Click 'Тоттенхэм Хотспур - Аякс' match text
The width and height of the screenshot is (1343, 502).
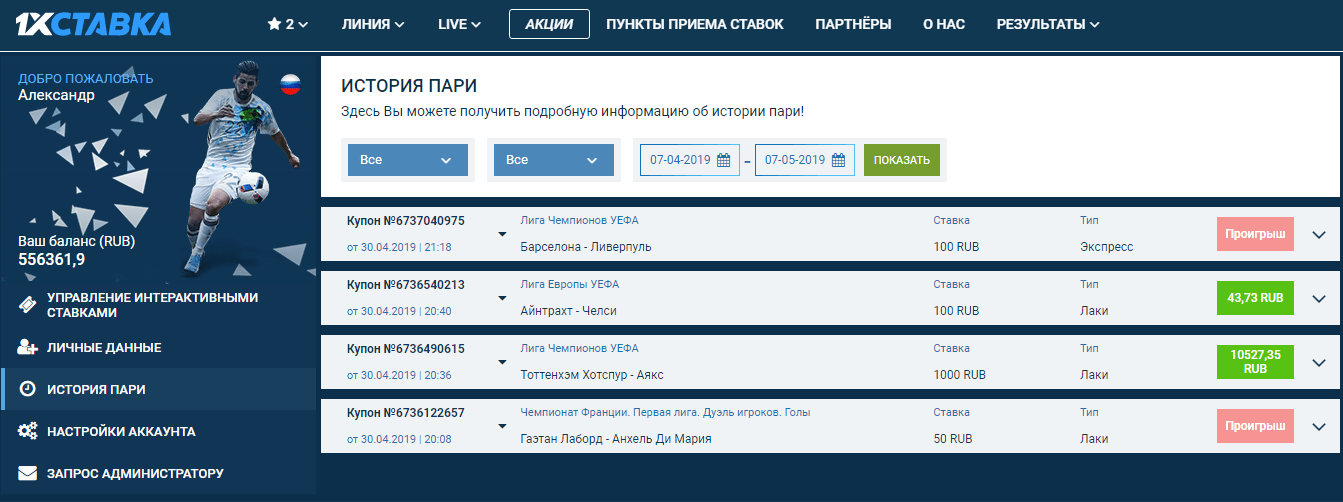591,374
